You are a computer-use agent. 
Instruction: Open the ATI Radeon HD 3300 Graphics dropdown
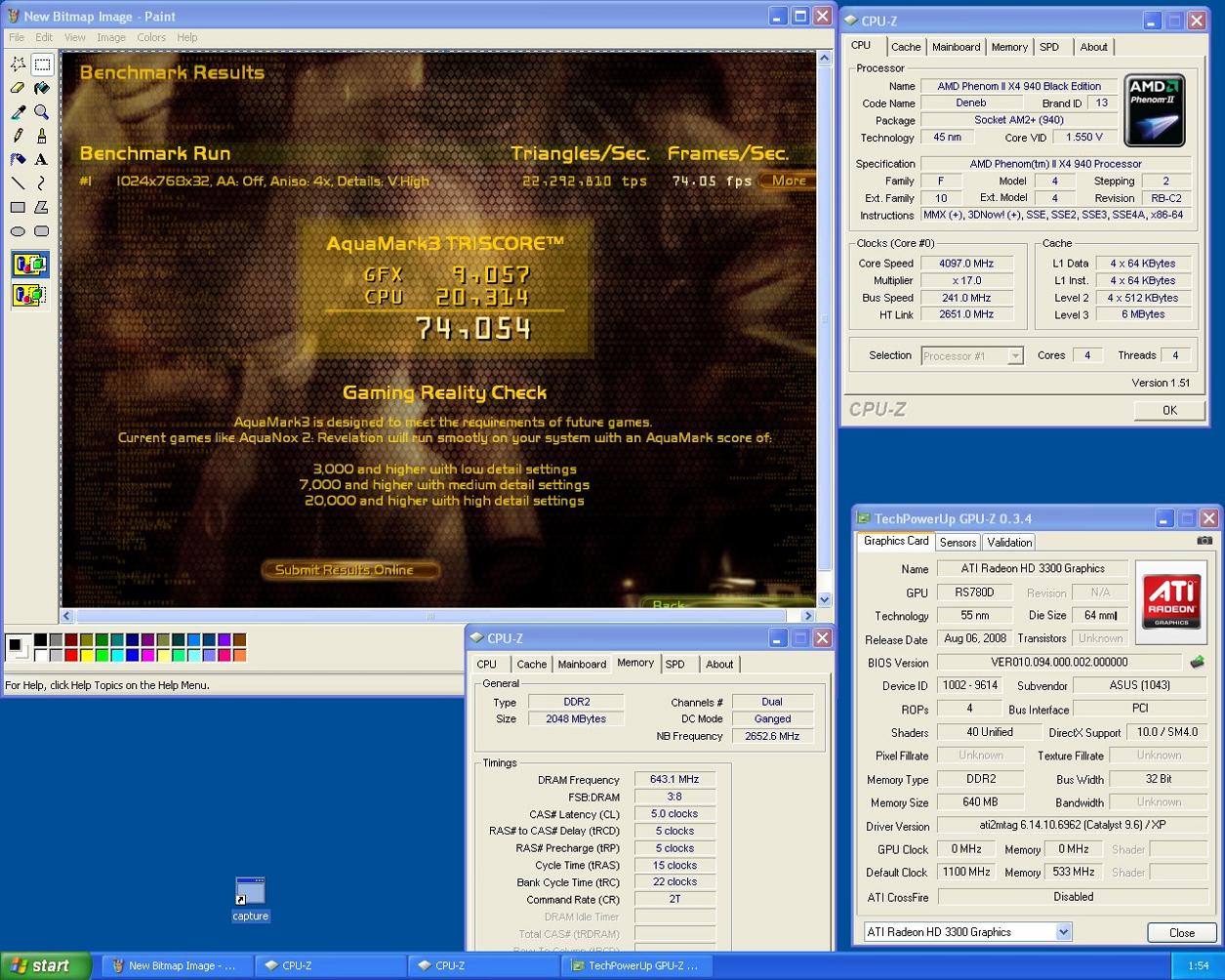click(x=1063, y=932)
